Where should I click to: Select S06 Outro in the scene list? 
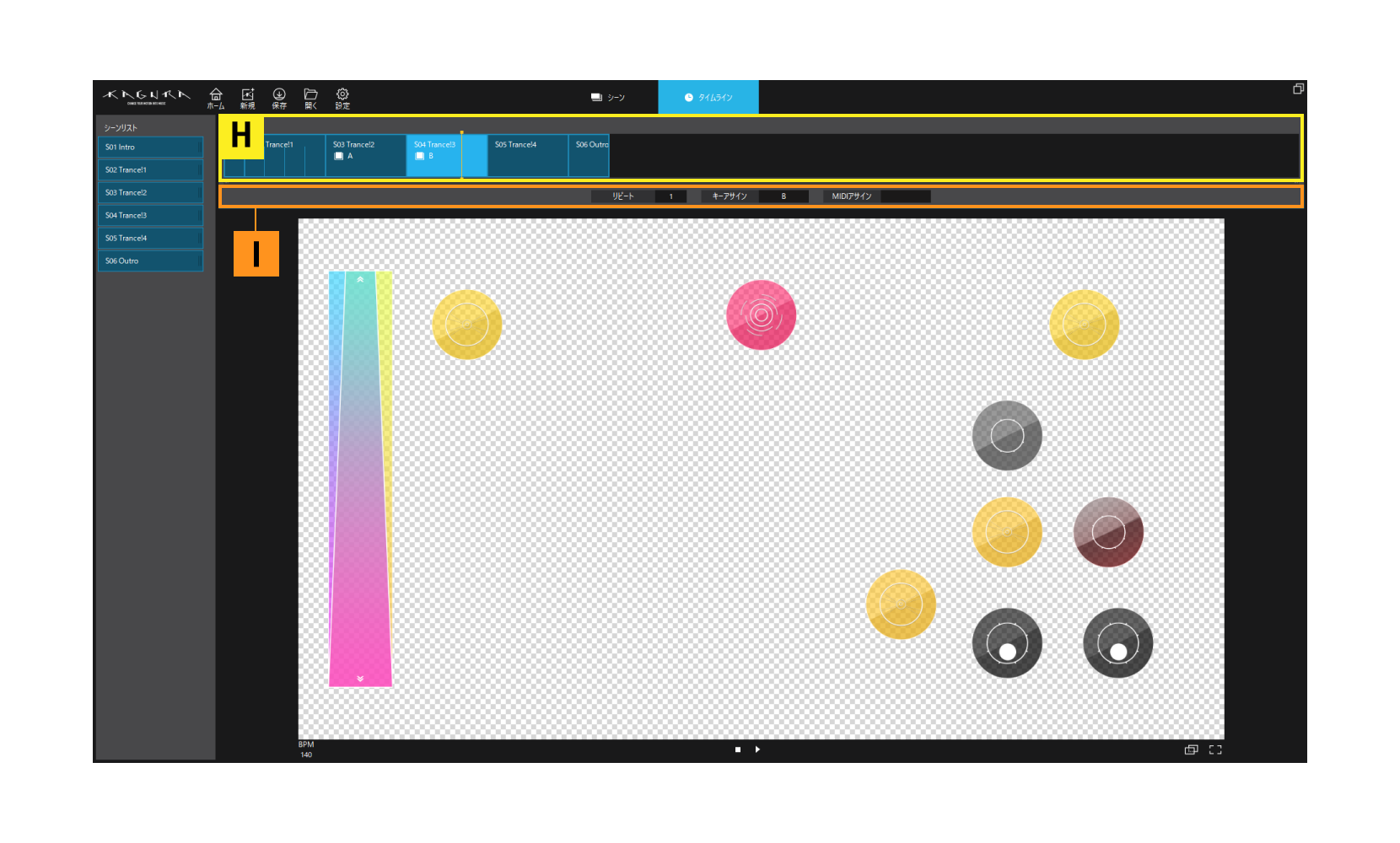point(150,260)
